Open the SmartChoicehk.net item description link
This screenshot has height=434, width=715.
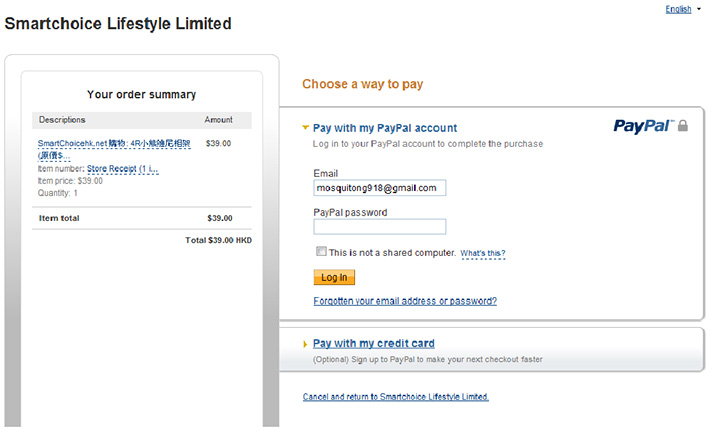pos(114,149)
